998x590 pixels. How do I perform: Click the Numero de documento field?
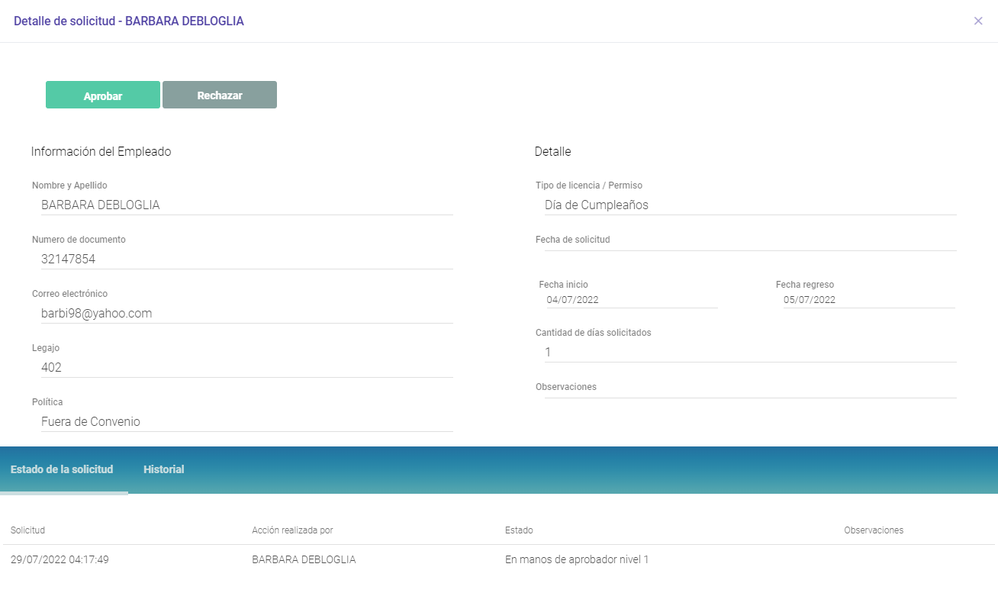pos(247,259)
